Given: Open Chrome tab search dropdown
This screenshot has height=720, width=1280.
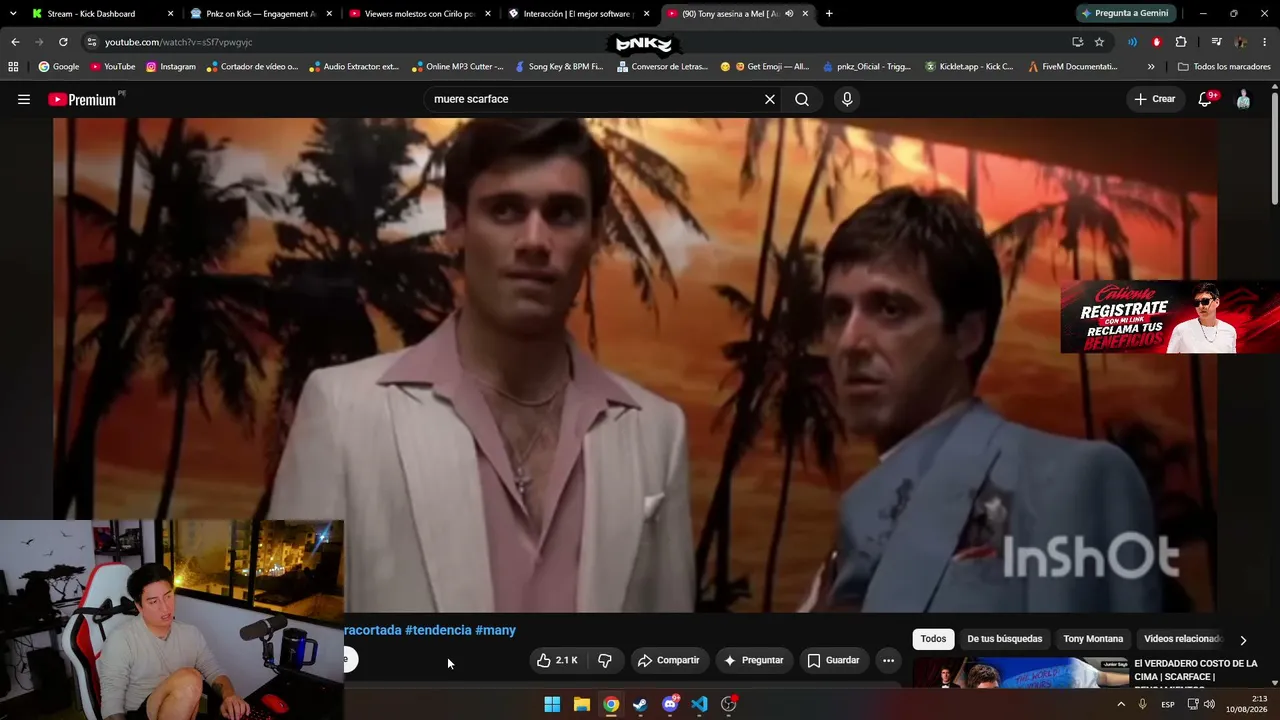Looking at the screenshot, I should [x=12, y=14].
